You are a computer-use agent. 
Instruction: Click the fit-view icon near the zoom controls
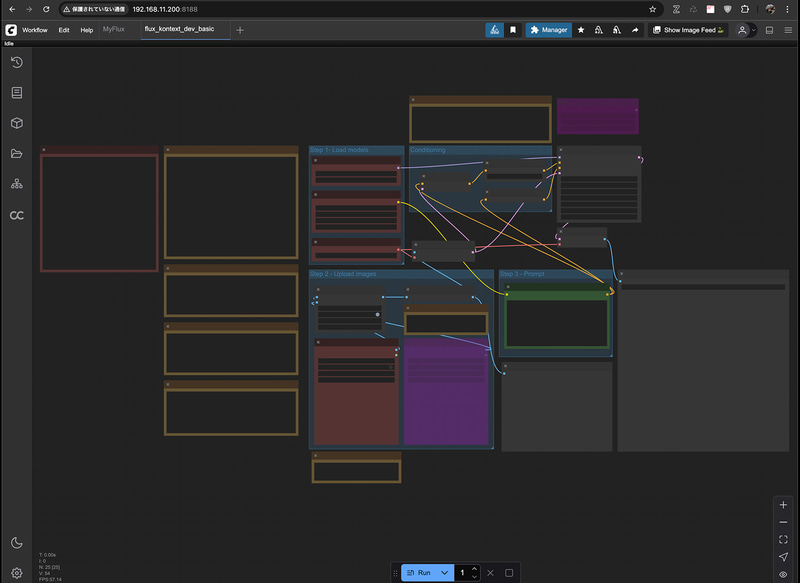pos(784,538)
